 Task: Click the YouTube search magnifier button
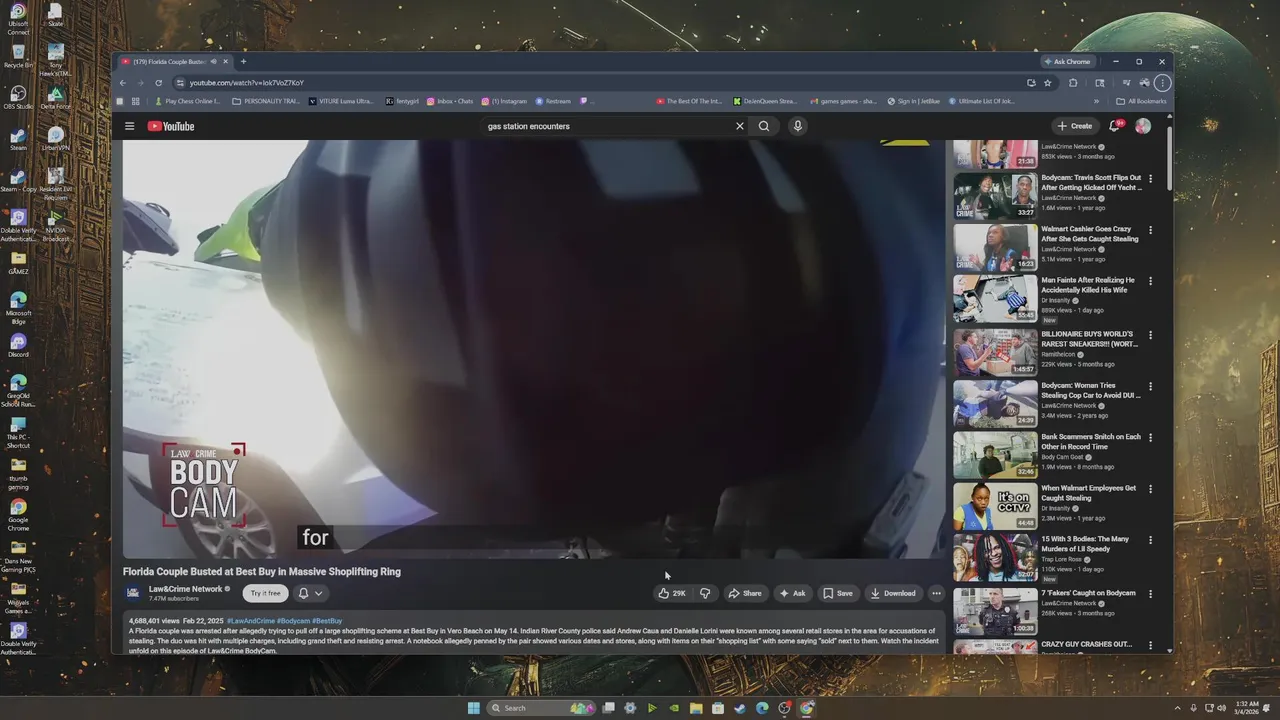click(764, 126)
